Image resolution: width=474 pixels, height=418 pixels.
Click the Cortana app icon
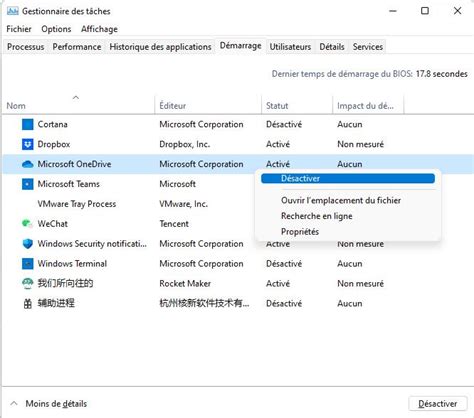click(27, 124)
